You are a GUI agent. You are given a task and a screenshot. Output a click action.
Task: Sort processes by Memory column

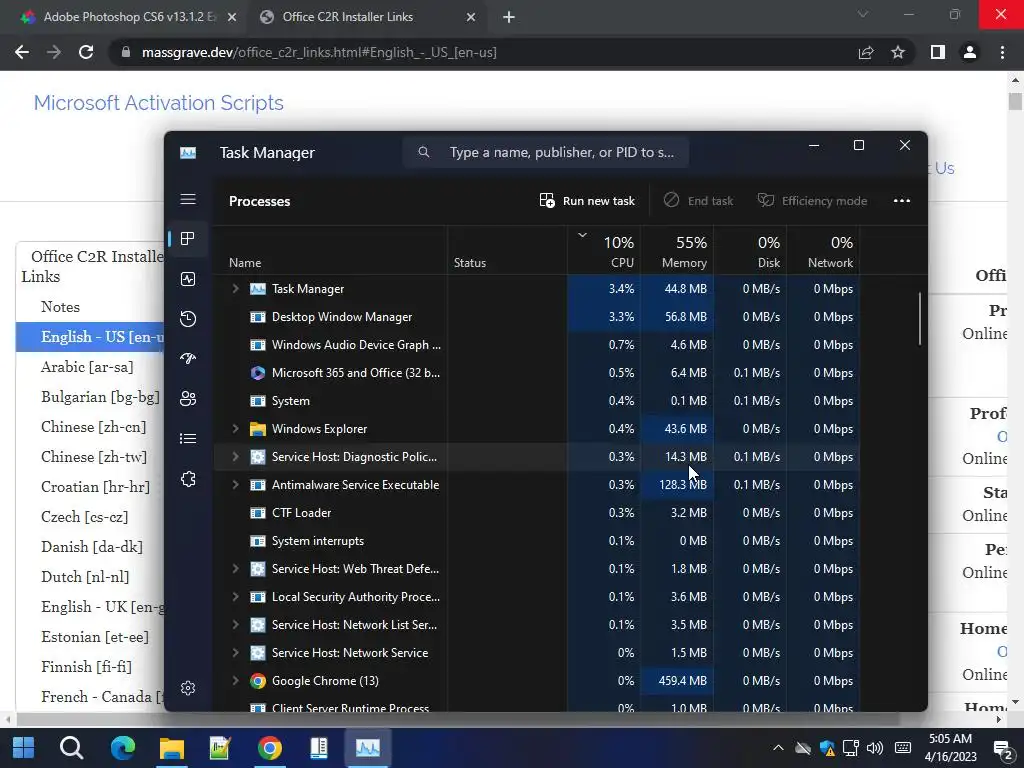677,251
